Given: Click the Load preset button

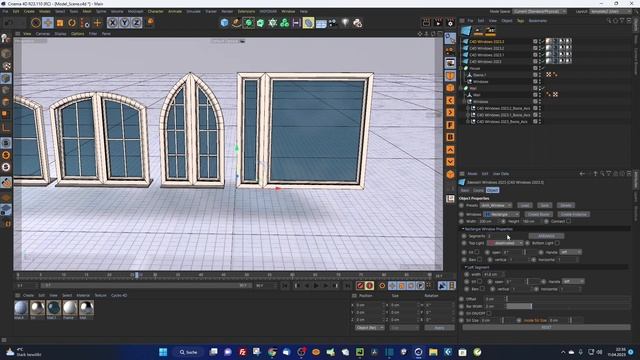Looking at the screenshot, I should pos(525,205).
